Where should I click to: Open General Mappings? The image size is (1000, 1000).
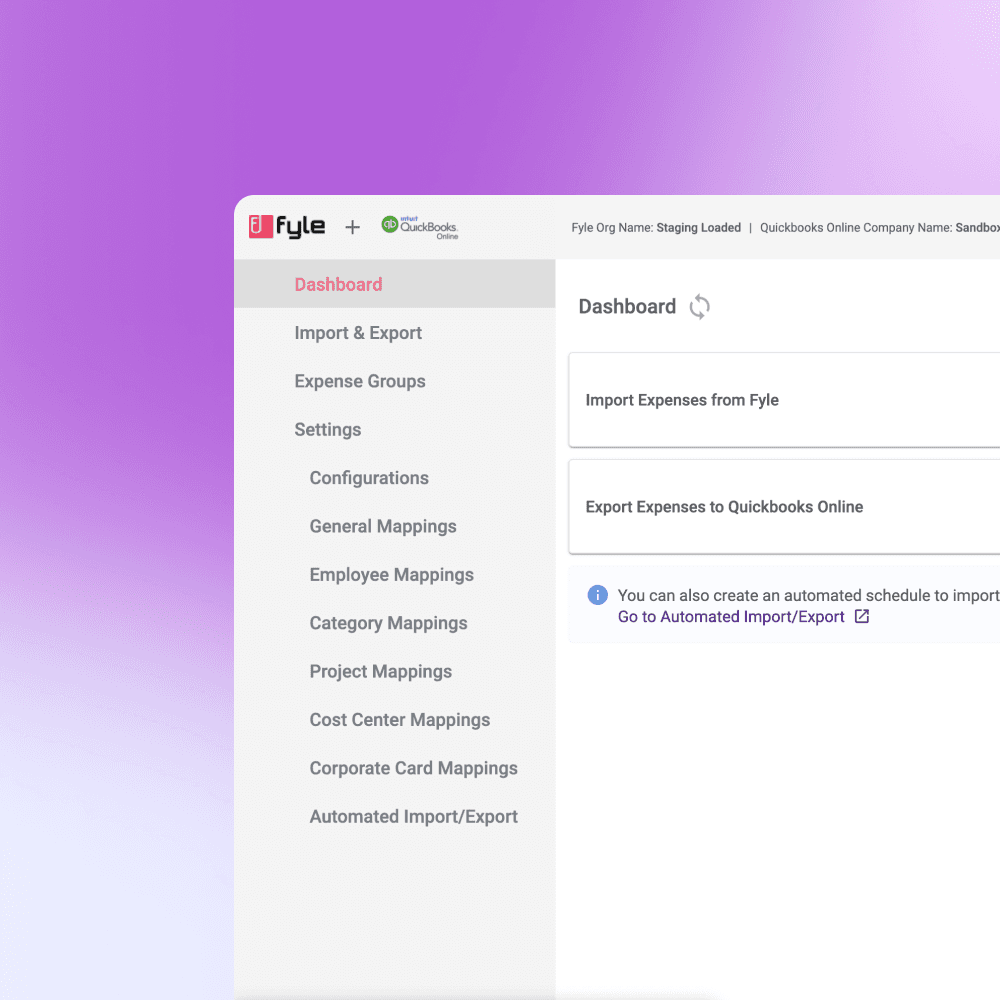(383, 527)
